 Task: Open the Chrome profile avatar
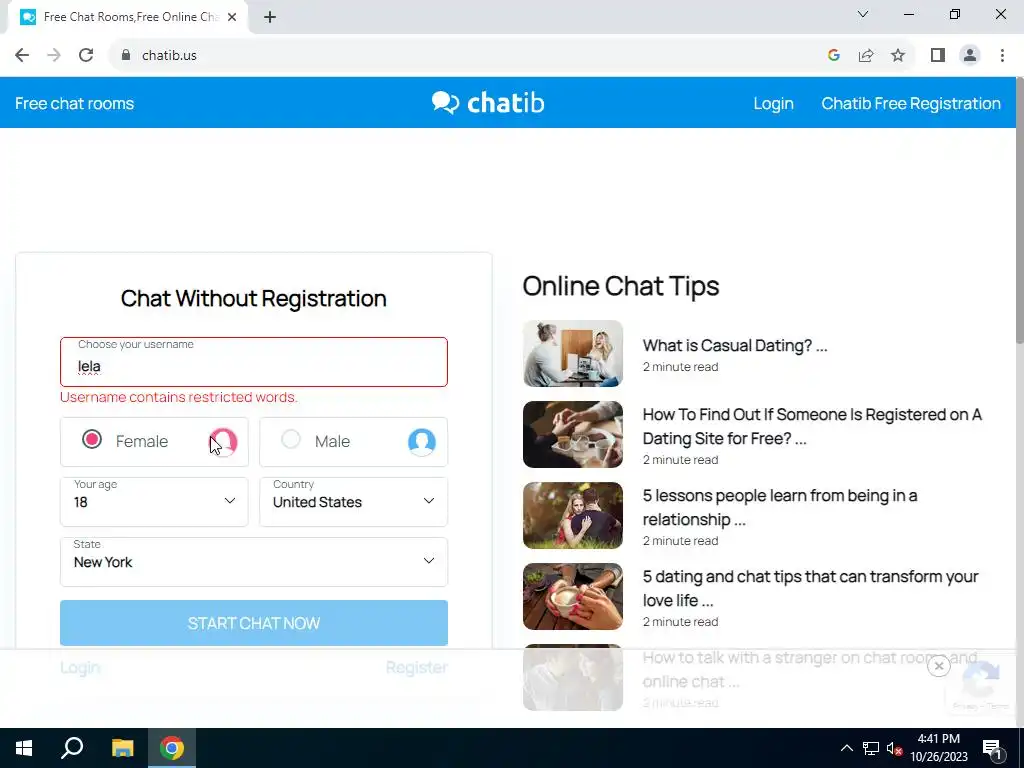point(970,56)
